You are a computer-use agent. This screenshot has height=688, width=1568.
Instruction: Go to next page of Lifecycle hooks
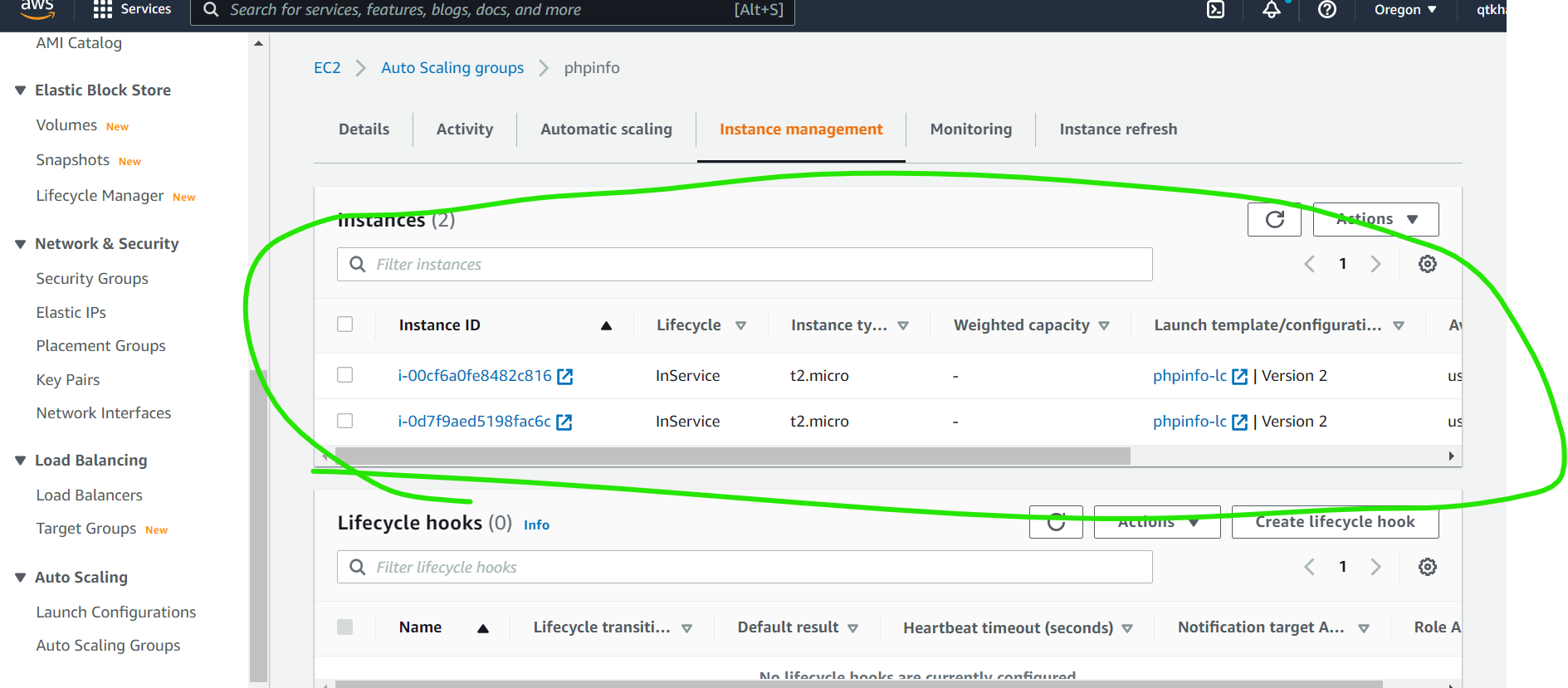click(1375, 567)
